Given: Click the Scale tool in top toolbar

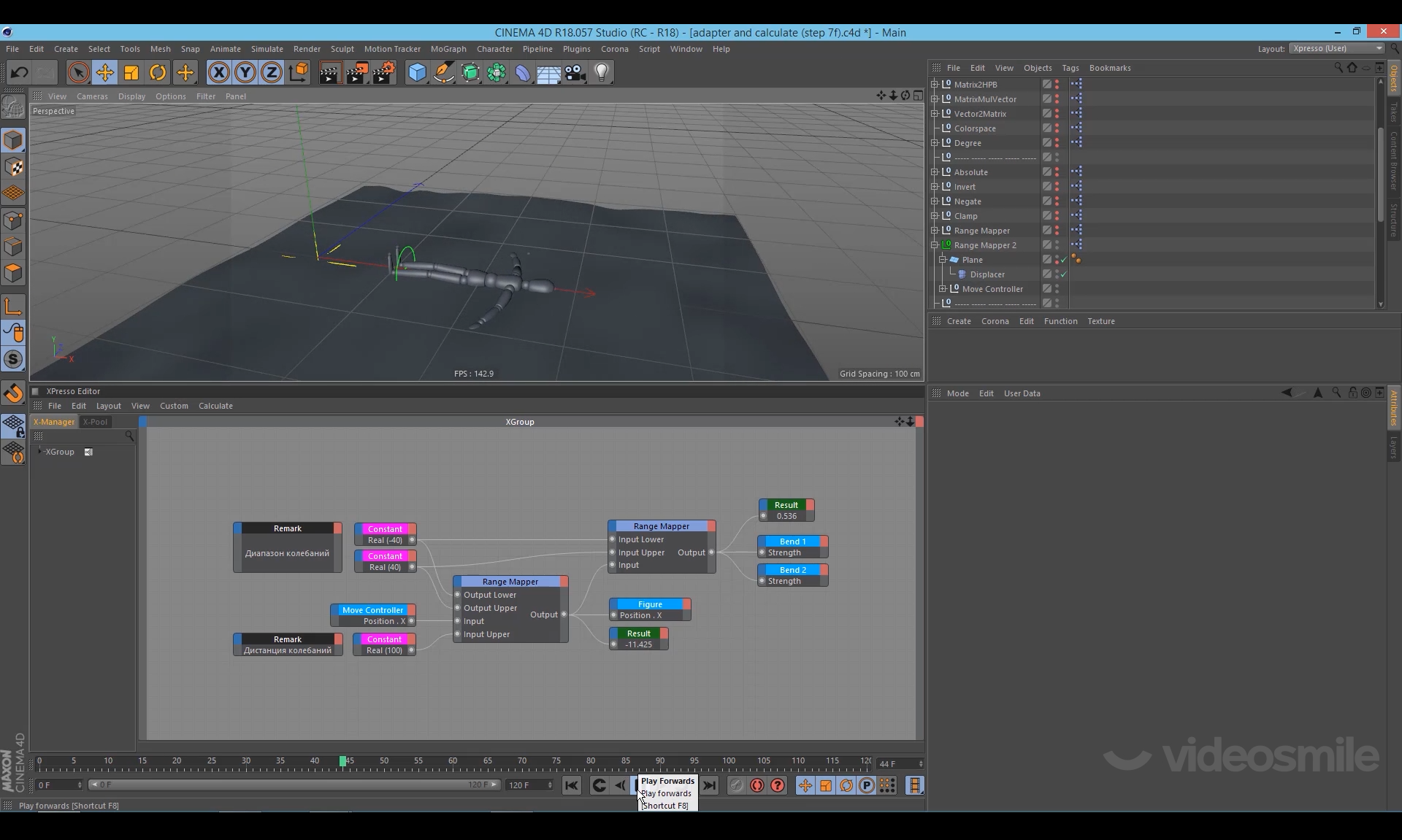Looking at the screenshot, I should tap(131, 72).
